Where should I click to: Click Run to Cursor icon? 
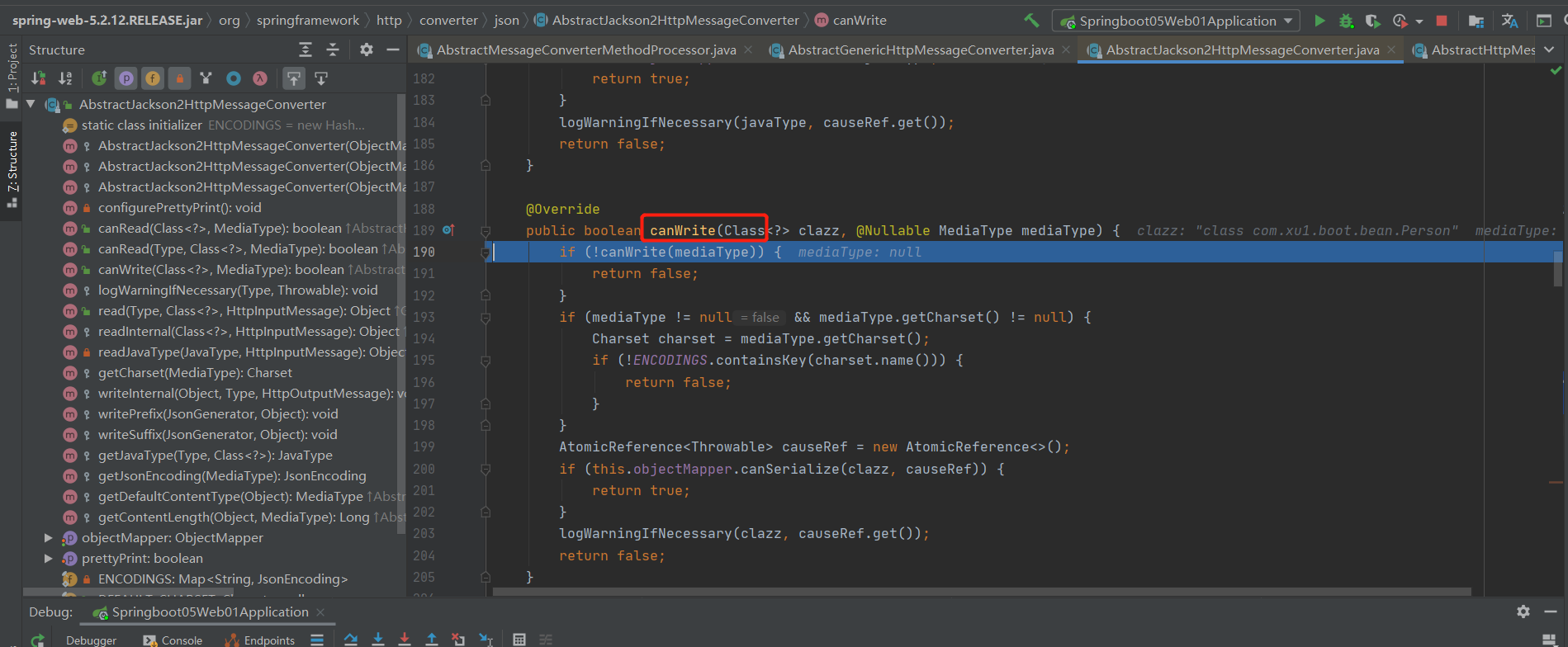(x=486, y=640)
